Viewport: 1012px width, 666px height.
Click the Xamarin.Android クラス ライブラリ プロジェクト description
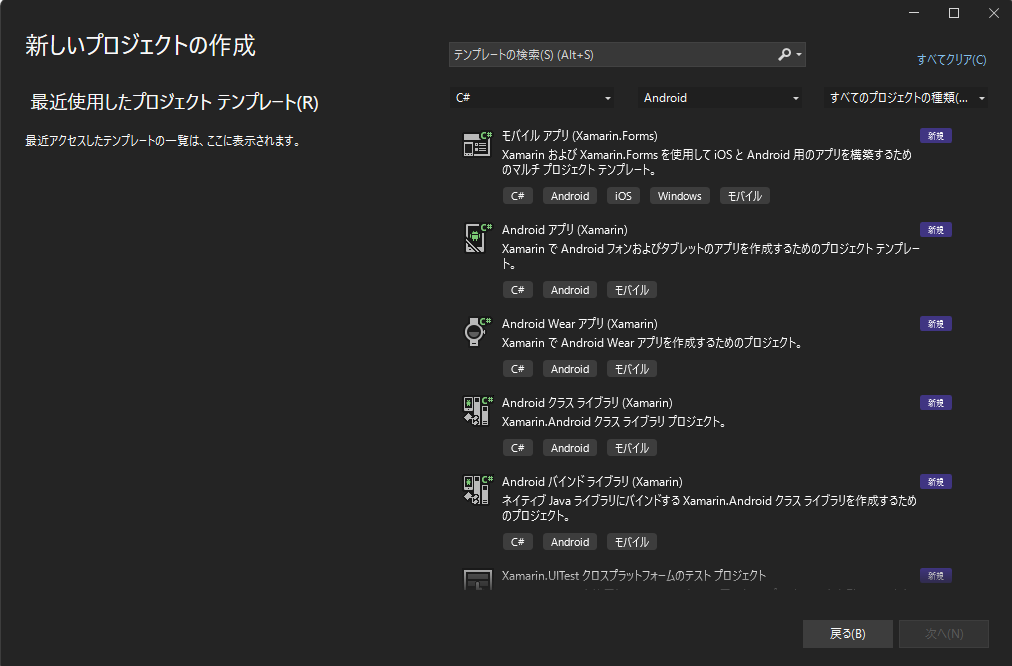[614, 421]
